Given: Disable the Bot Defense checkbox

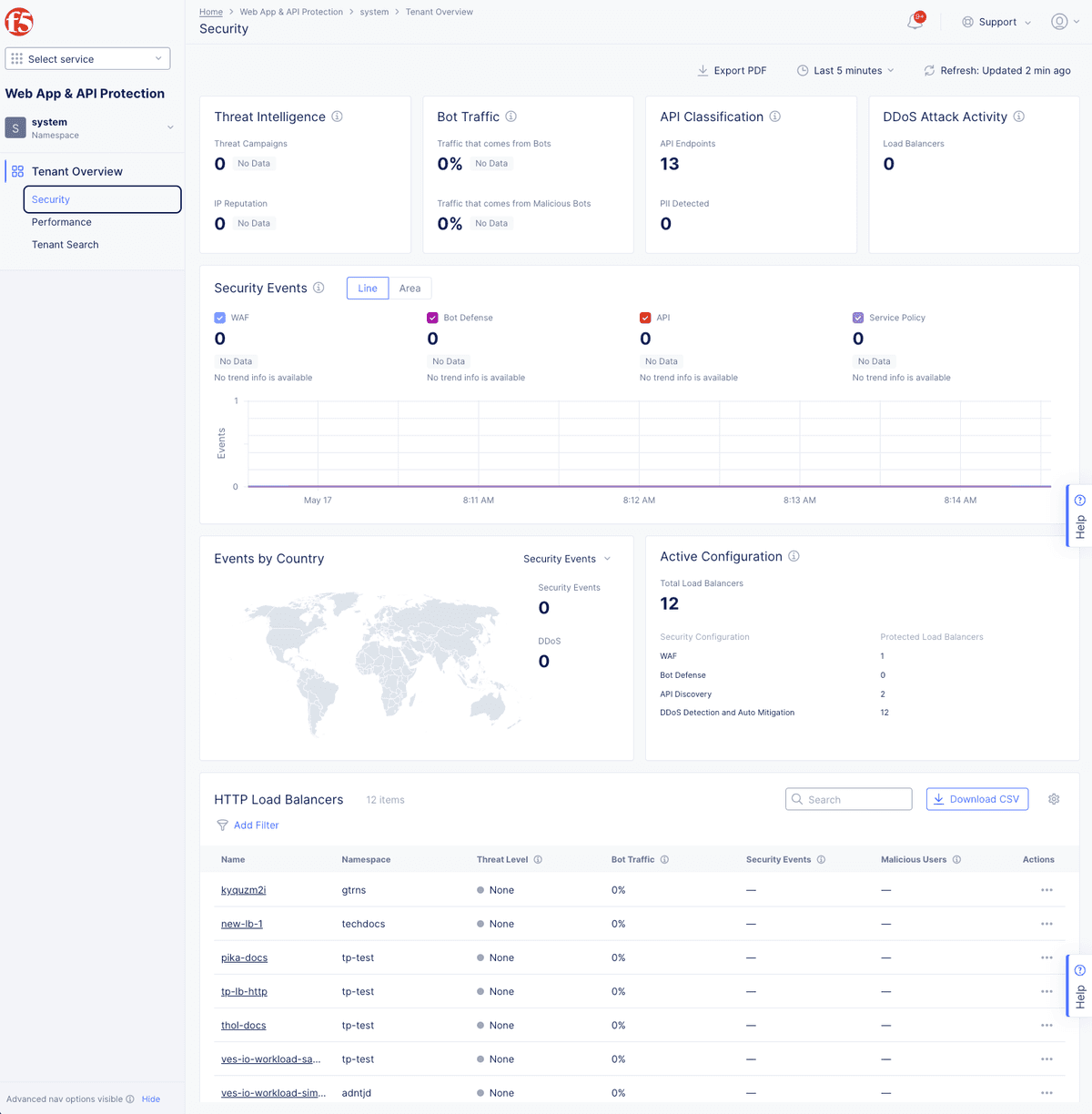Looking at the screenshot, I should tap(432, 317).
